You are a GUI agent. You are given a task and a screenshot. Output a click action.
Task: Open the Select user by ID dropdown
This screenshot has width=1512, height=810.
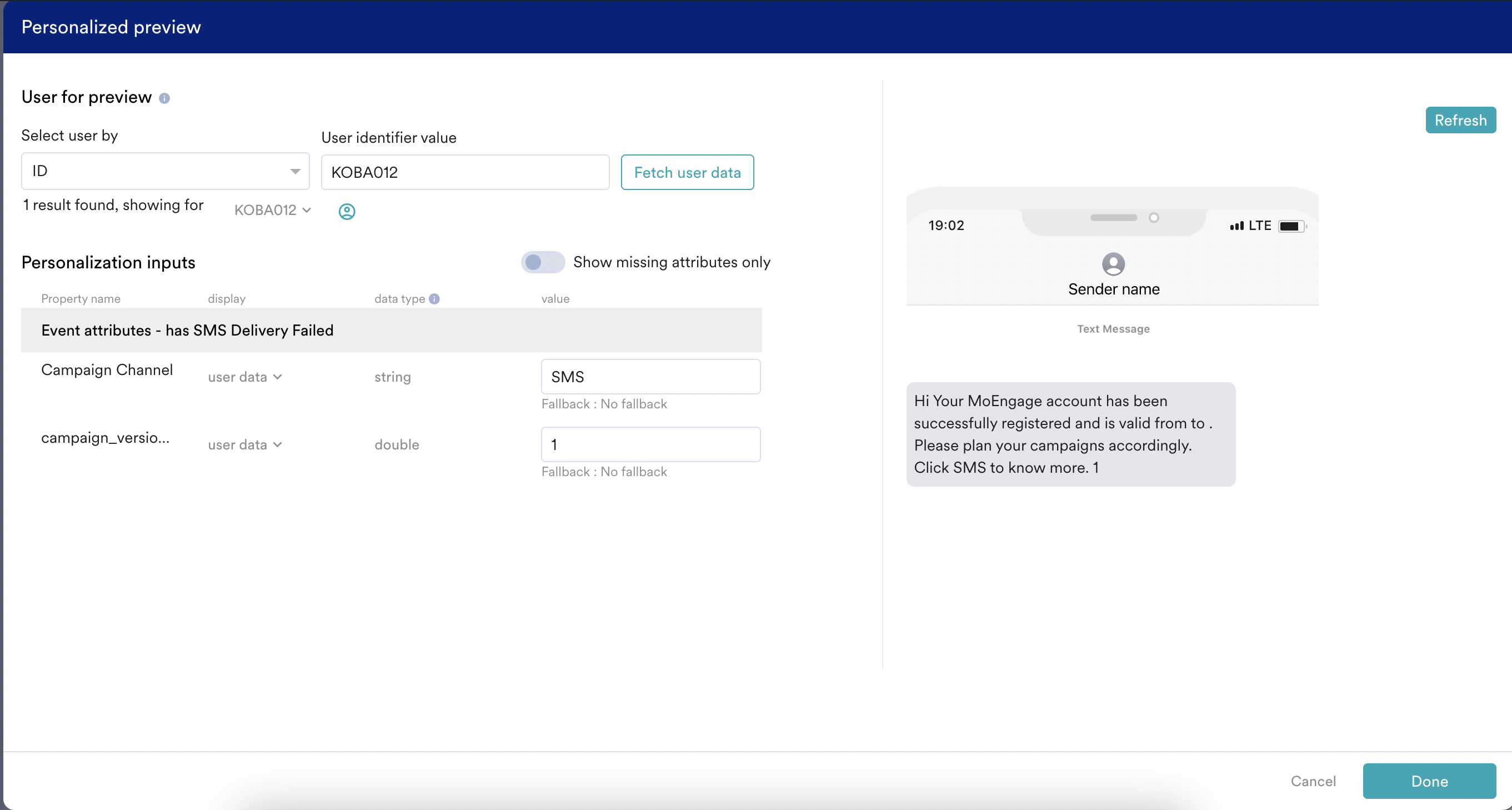click(165, 172)
